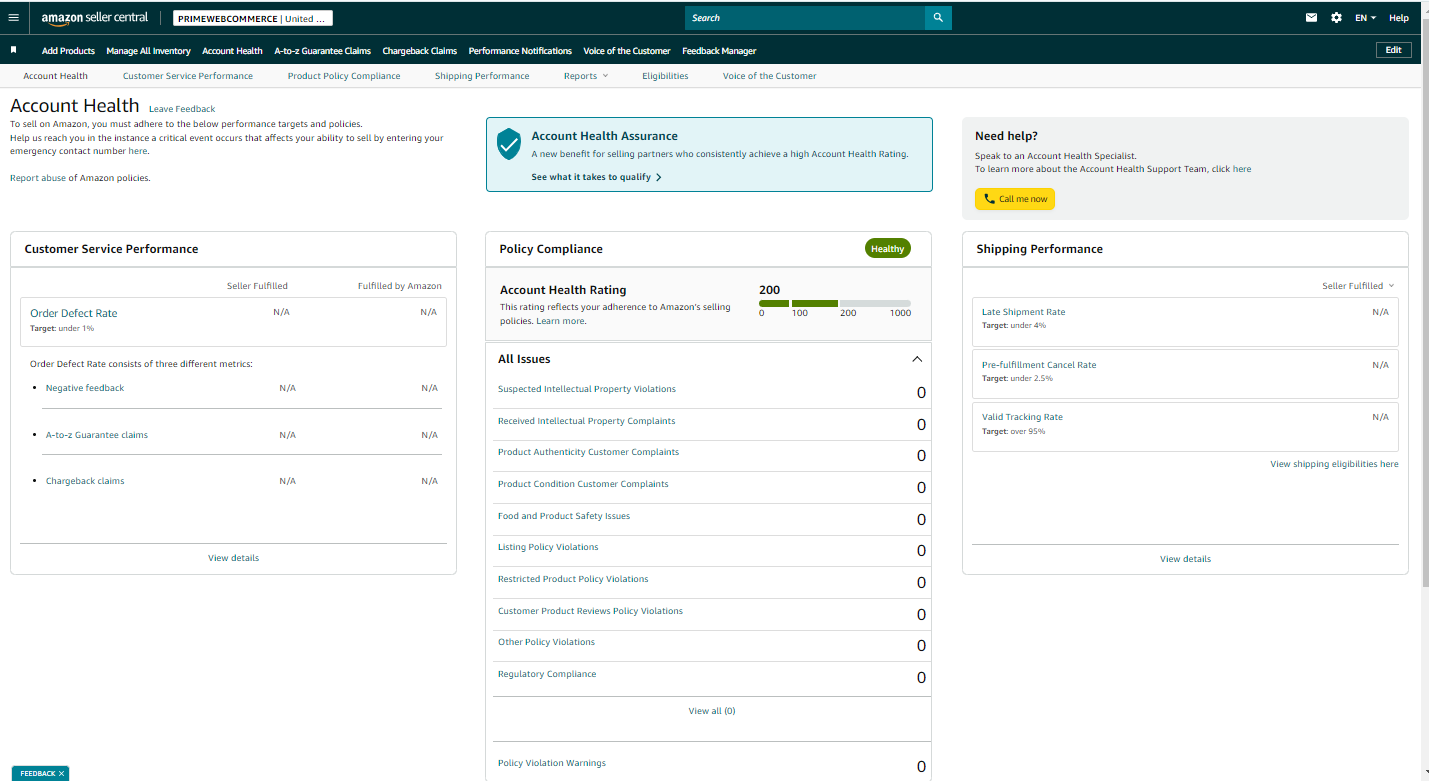
Task: Click the Leave Feedback link
Action: click(182, 109)
